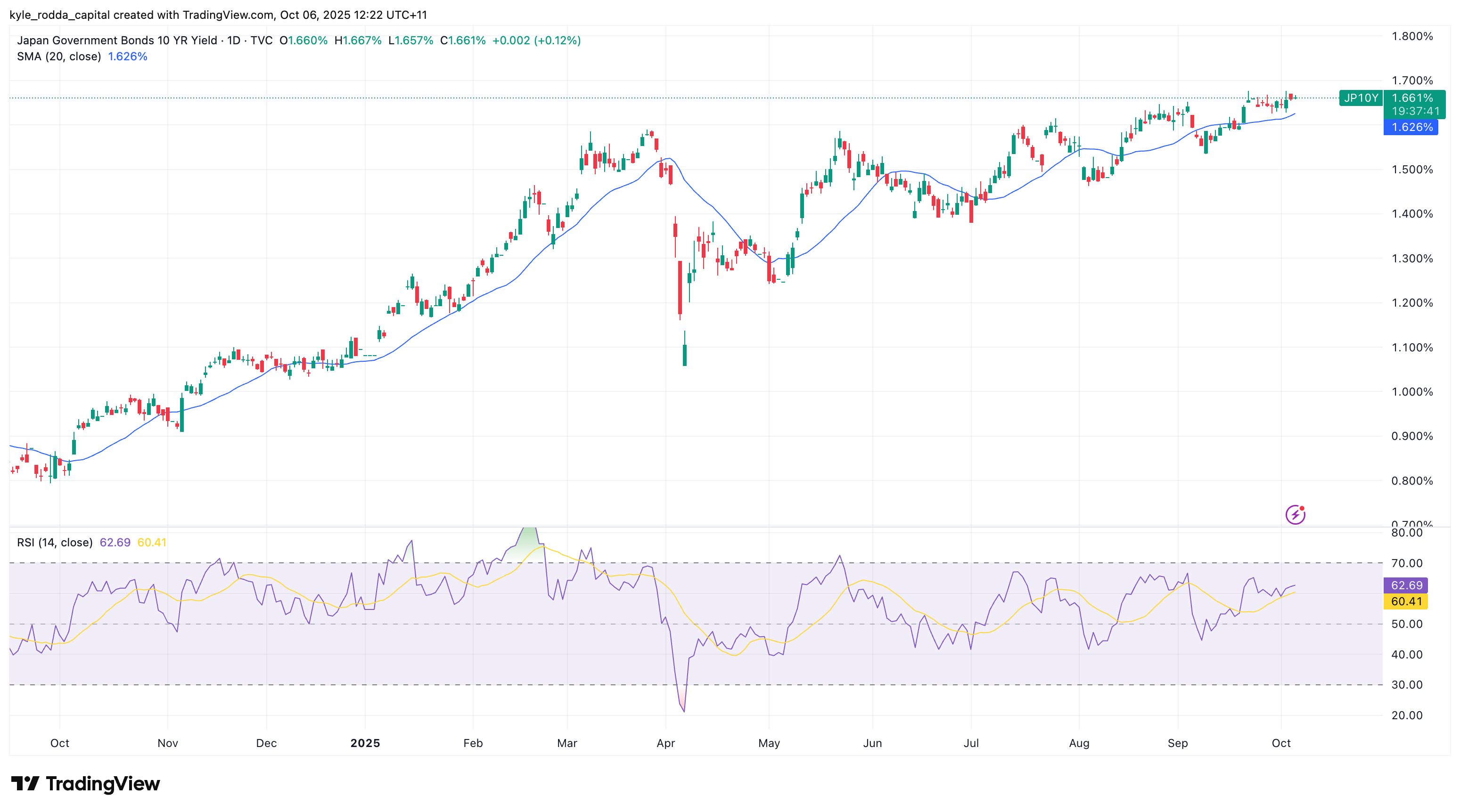Click the 1.000% level on price scale

click(1412, 392)
